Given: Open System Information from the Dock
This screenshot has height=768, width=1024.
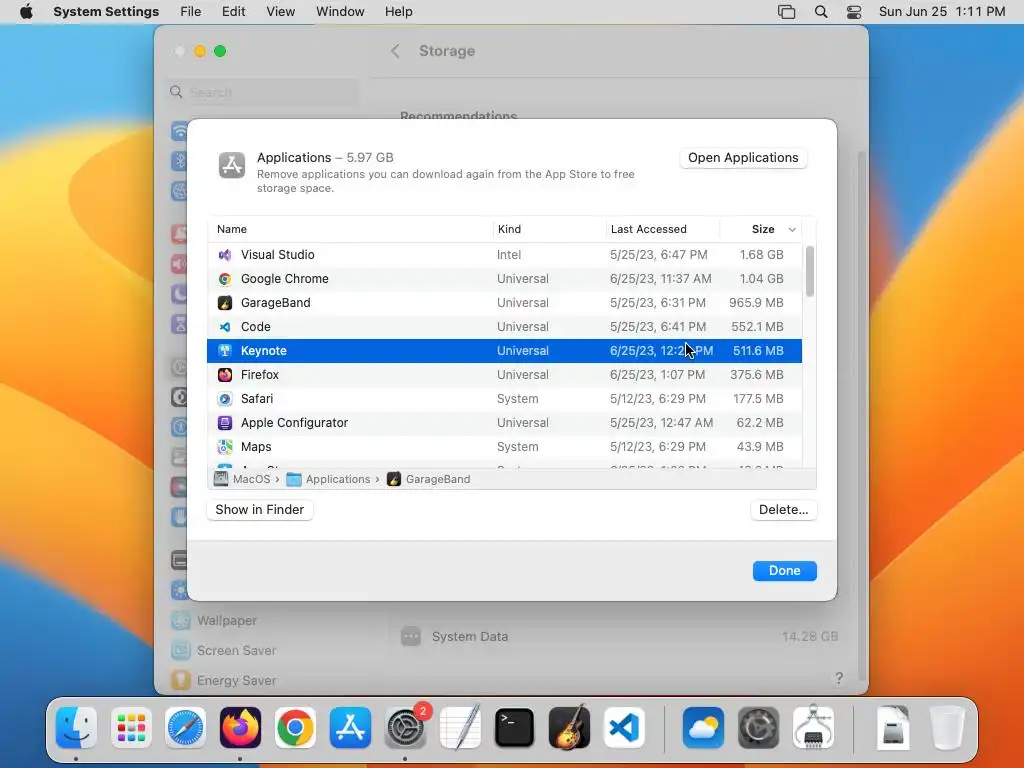Looking at the screenshot, I should point(813,728).
